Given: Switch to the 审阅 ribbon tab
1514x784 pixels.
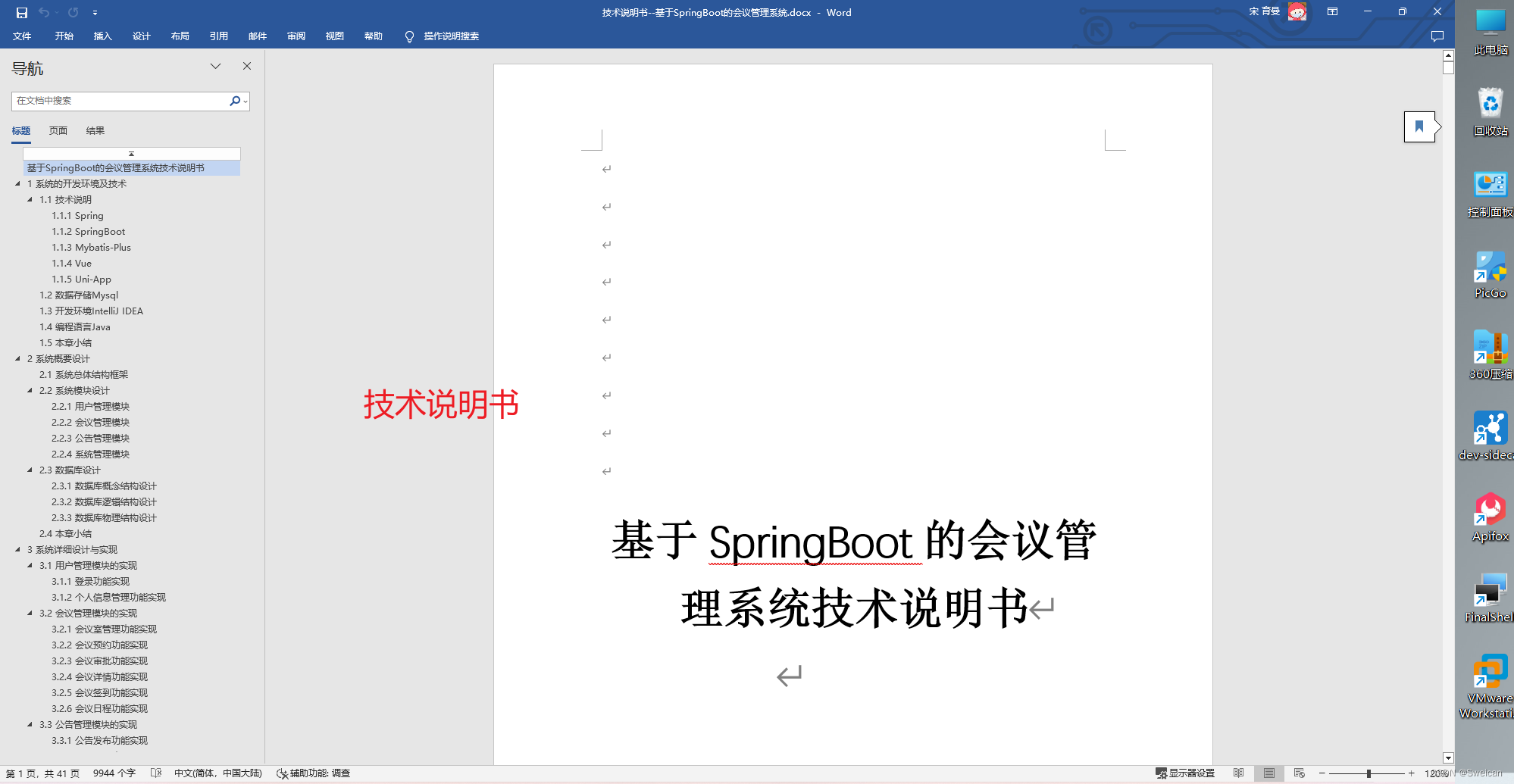Looking at the screenshot, I should (x=296, y=36).
